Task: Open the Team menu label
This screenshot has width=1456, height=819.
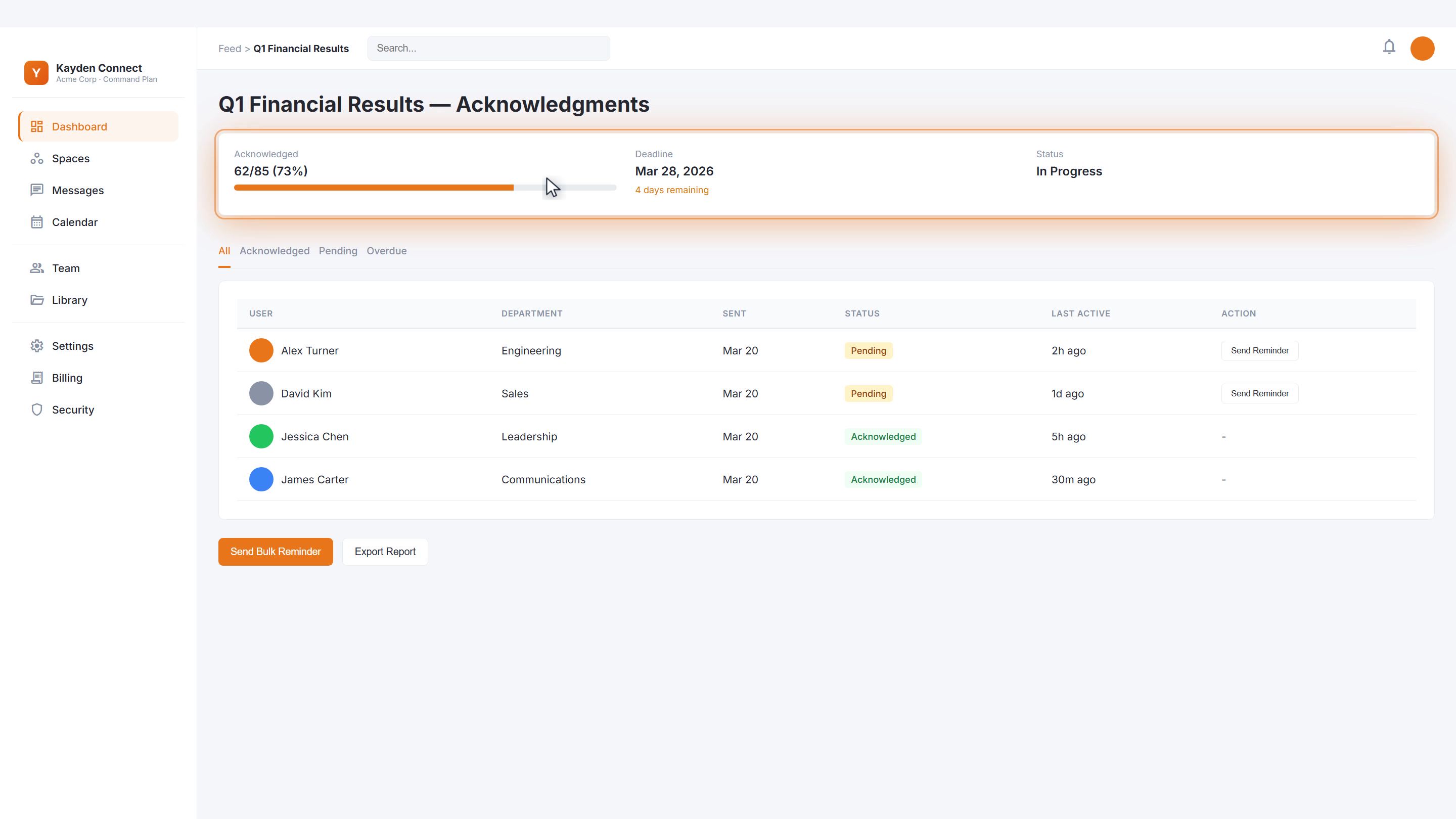Action: pyautogui.click(x=66, y=268)
